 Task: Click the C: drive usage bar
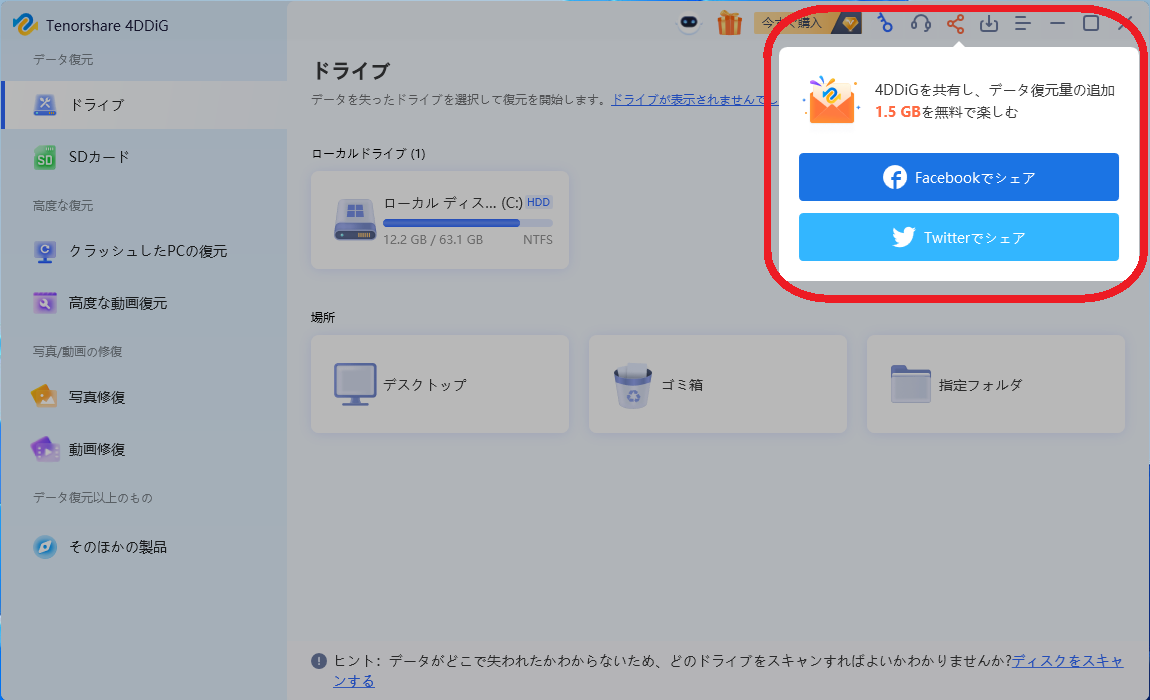click(467, 223)
